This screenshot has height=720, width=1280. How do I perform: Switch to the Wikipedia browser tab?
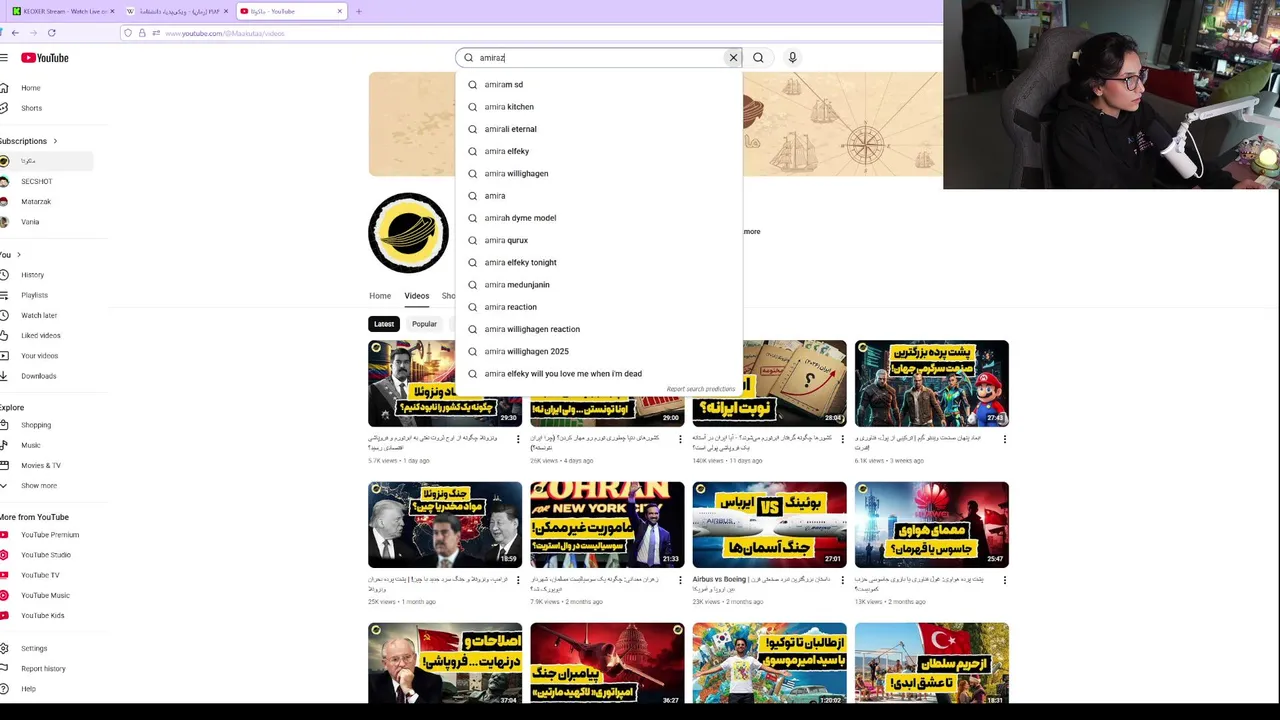tap(177, 11)
